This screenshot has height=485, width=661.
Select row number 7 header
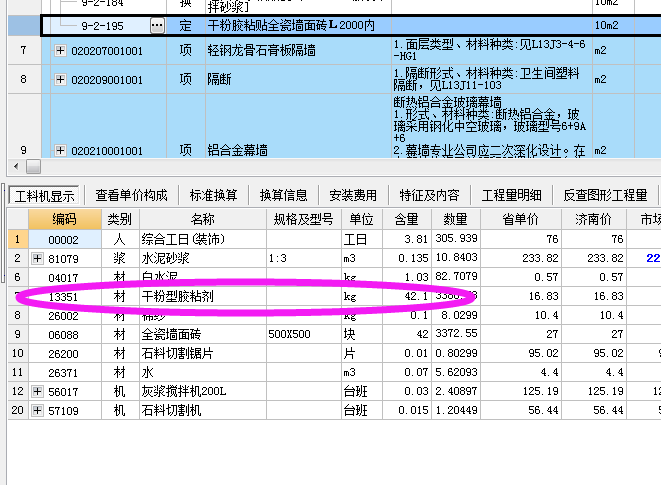click(24, 51)
